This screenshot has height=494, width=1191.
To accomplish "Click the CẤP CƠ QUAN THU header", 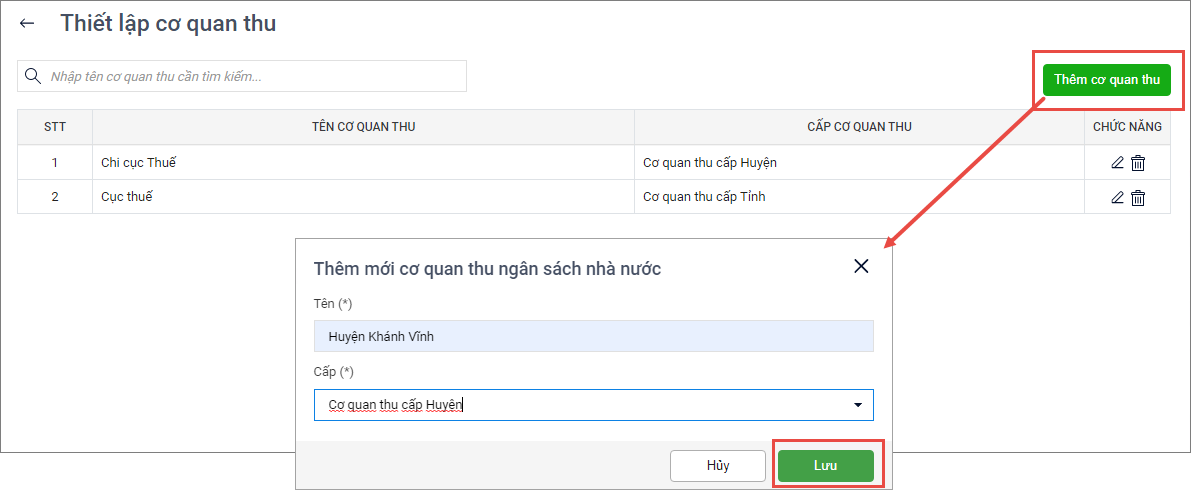I will pyautogui.click(x=859, y=127).
